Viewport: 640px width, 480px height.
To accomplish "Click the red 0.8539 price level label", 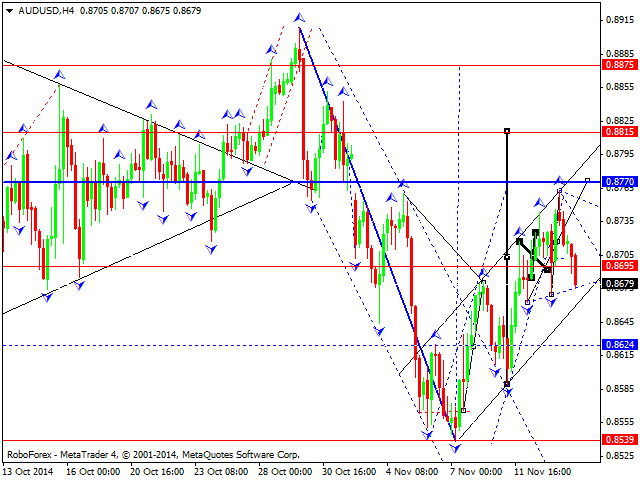I will [x=620, y=440].
